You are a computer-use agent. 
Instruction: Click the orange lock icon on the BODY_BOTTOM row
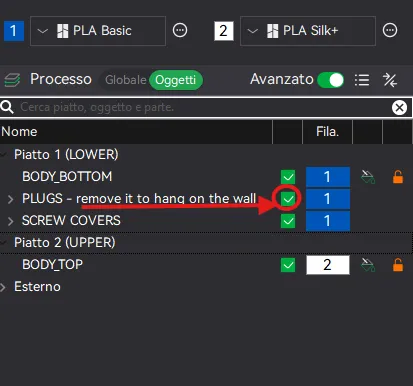(398, 177)
